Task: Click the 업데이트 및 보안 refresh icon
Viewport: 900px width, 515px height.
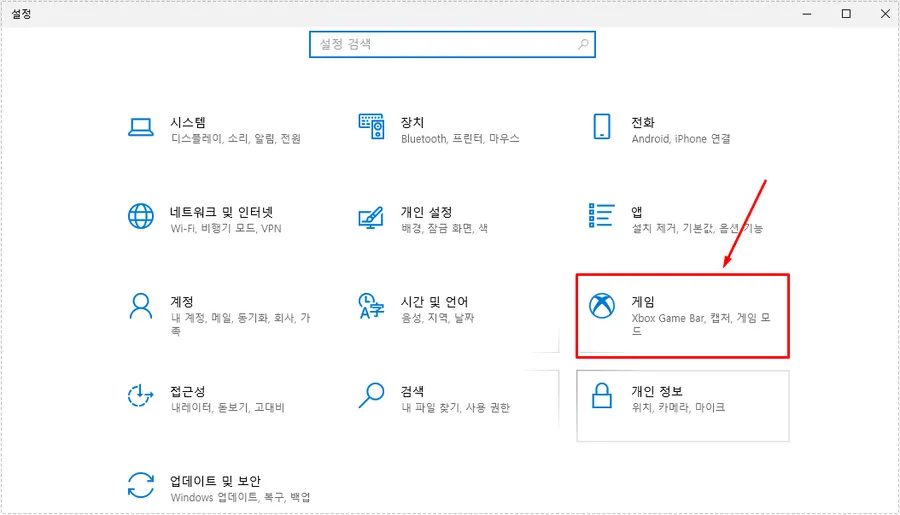Action: click(x=141, y=485)
